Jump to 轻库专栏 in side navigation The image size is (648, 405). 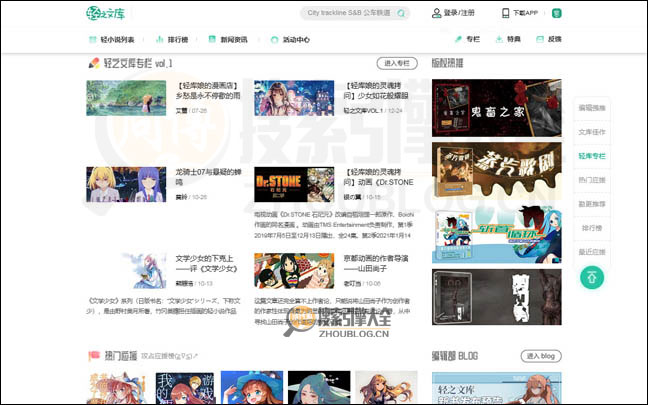click(592, 156)
